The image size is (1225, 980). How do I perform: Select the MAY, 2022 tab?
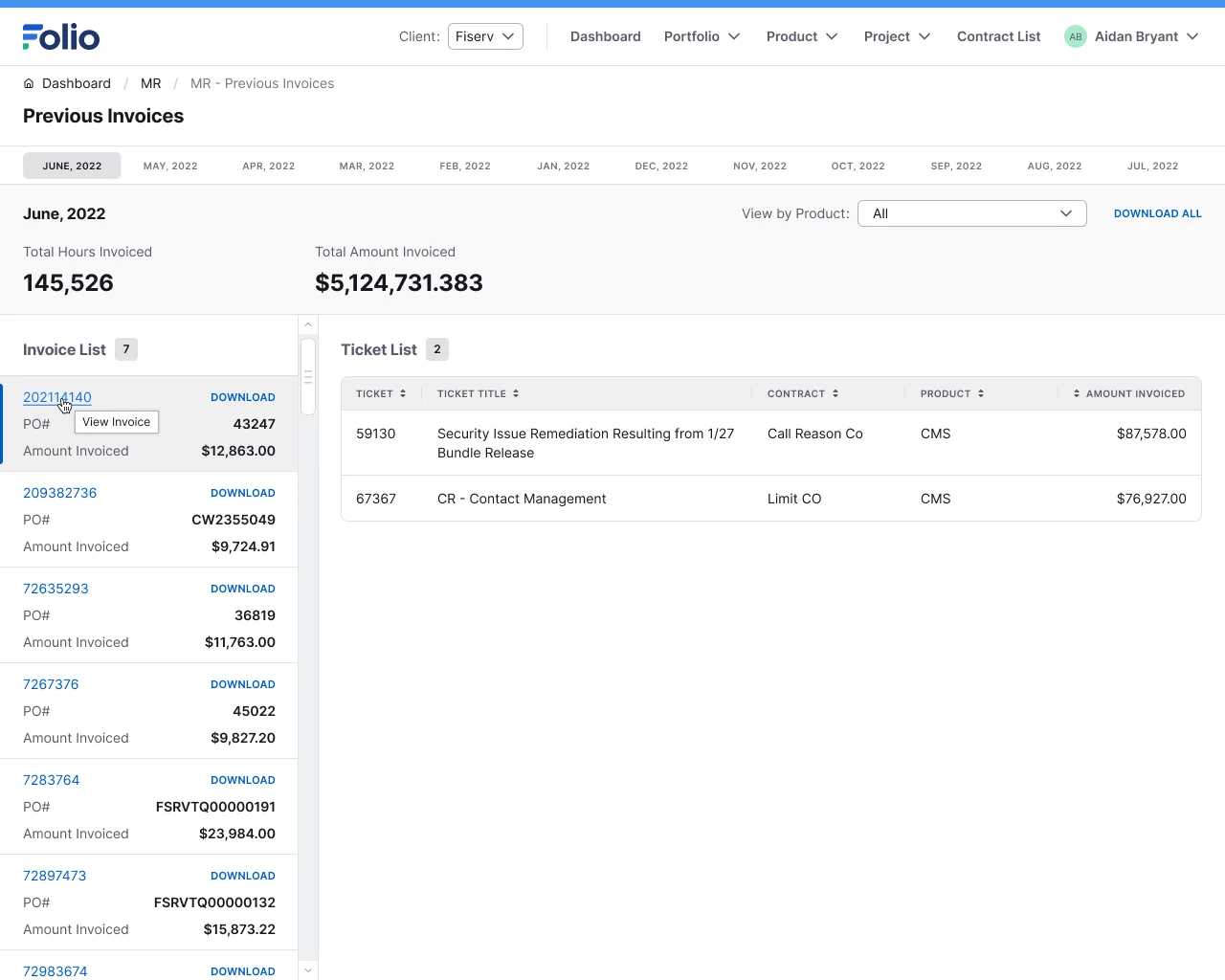(170, 166)
